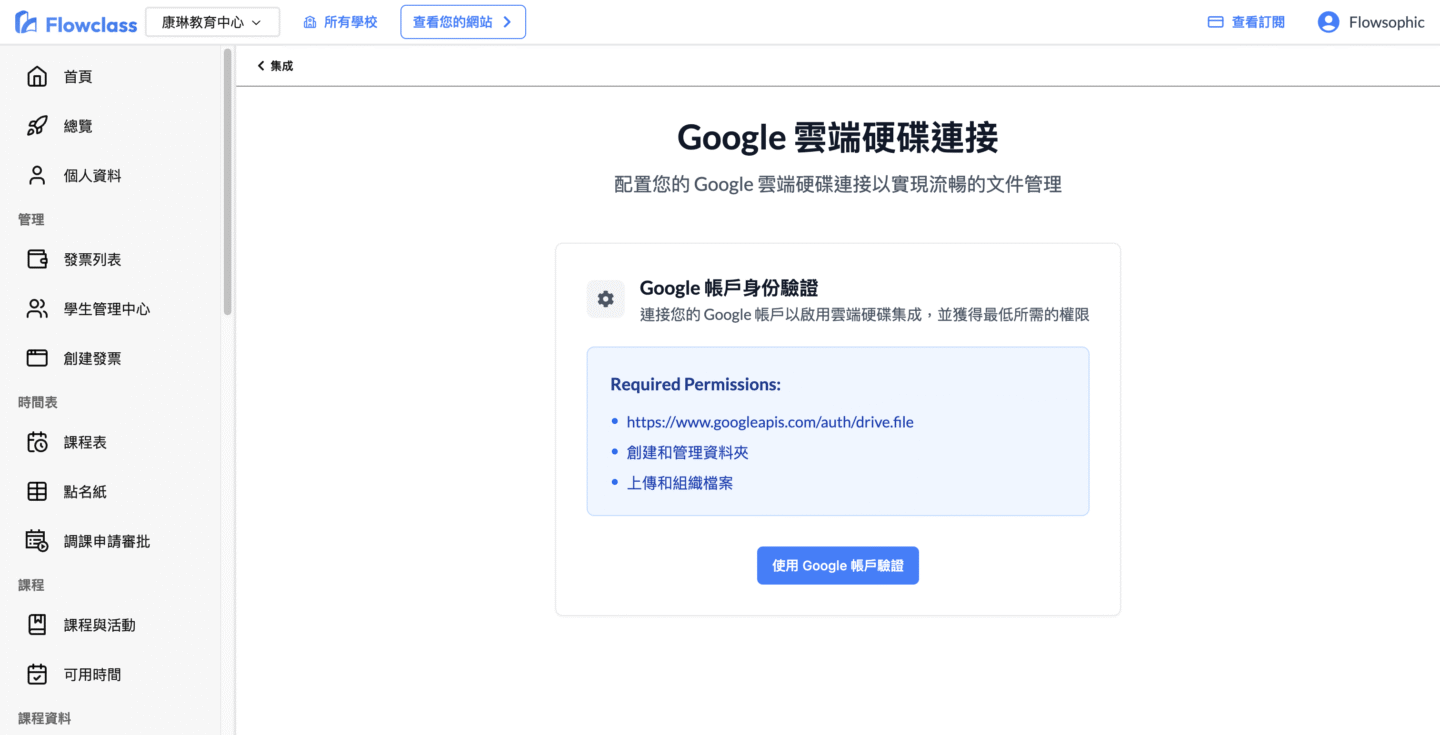Click the sidebar vertical scrollbar

tap(228, 180)
